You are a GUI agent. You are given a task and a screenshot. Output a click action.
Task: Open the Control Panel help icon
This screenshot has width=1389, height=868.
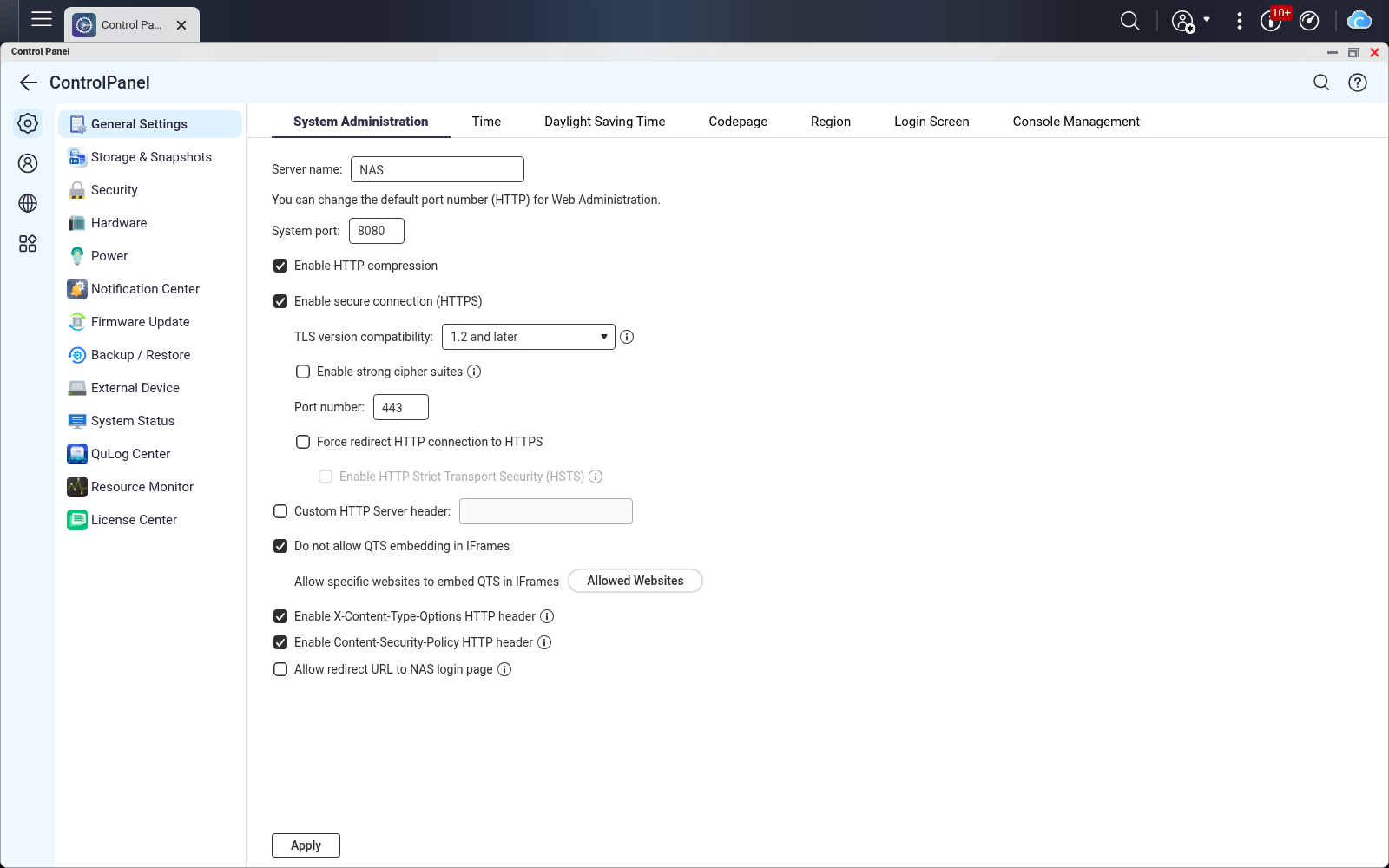[1358, 82]
